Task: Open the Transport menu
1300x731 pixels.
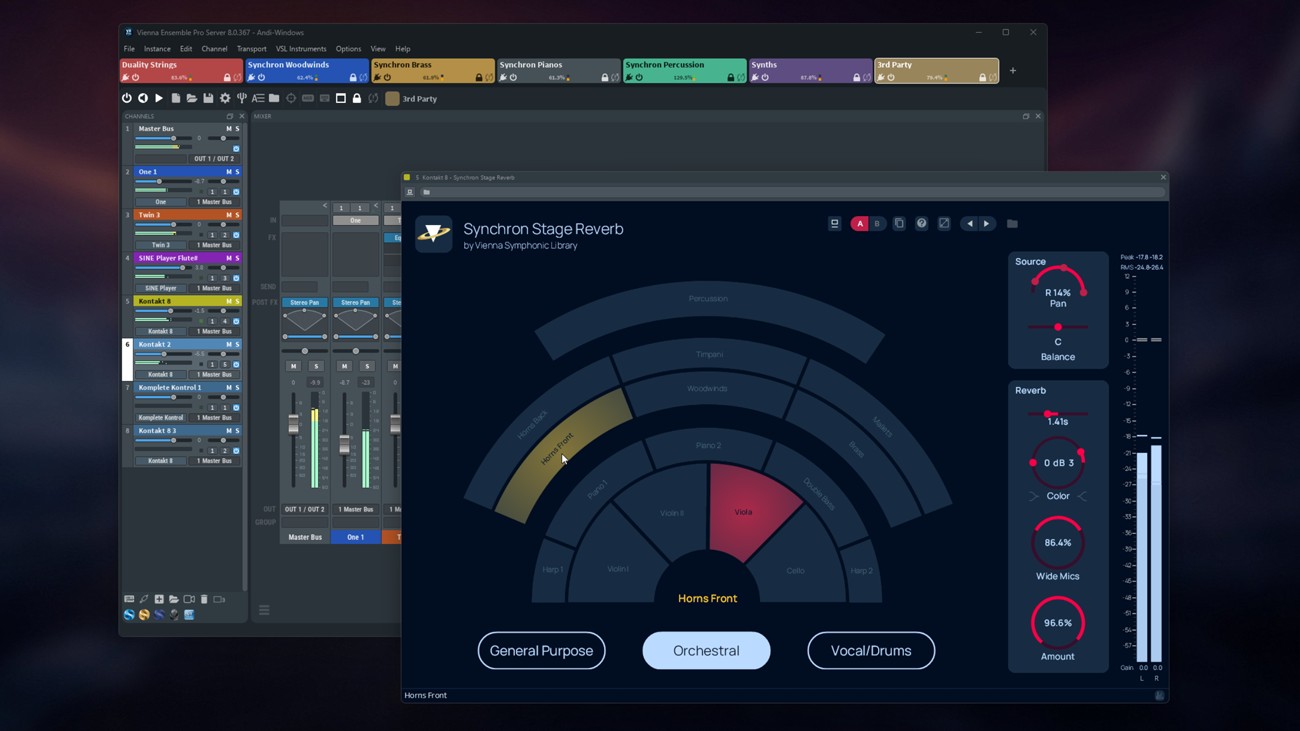Action: (251, 48)
